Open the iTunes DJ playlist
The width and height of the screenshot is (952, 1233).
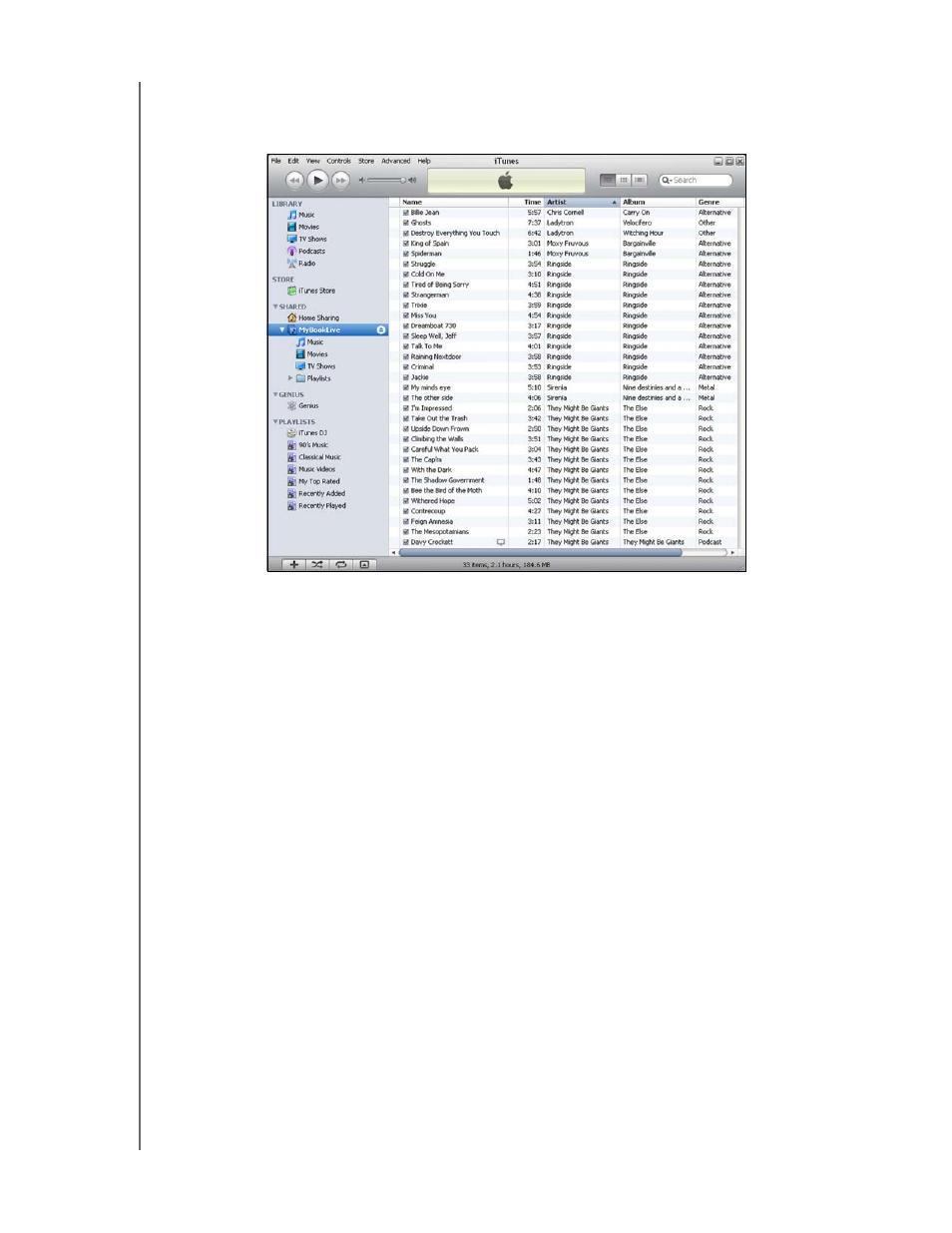[306, 432]
